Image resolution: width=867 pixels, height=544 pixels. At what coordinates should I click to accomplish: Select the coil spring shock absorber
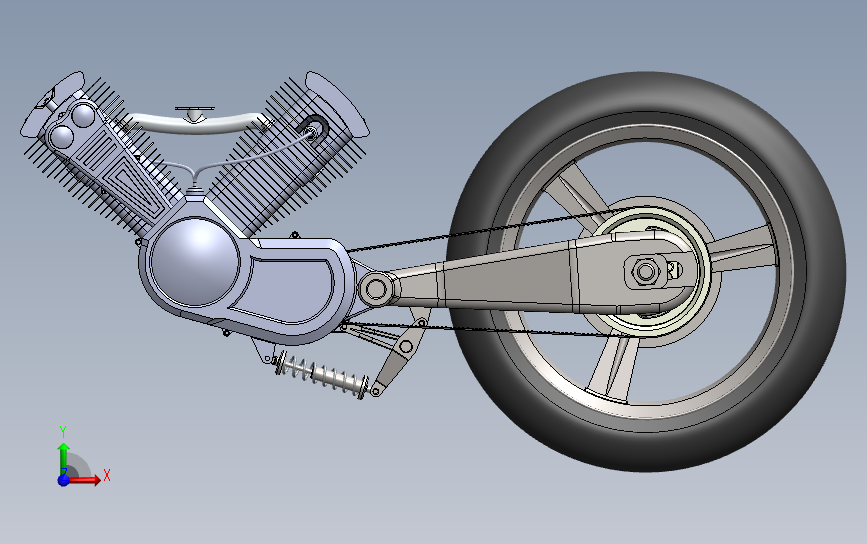(x=322, y=375)
